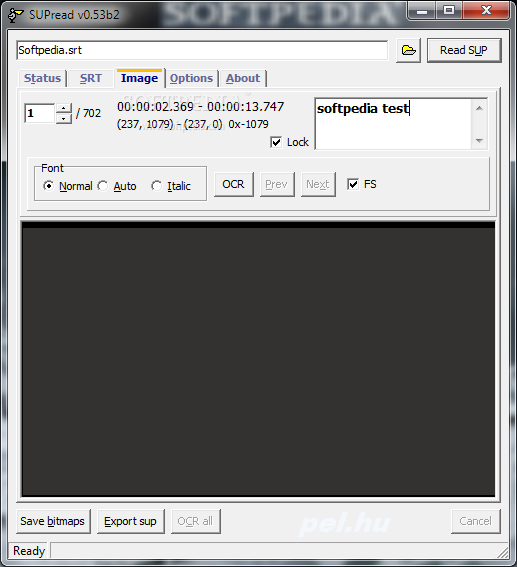Increase subtitle number with spinner up arrow
The height and width of the screenshot is (567, 517).
tap(64, 108)
